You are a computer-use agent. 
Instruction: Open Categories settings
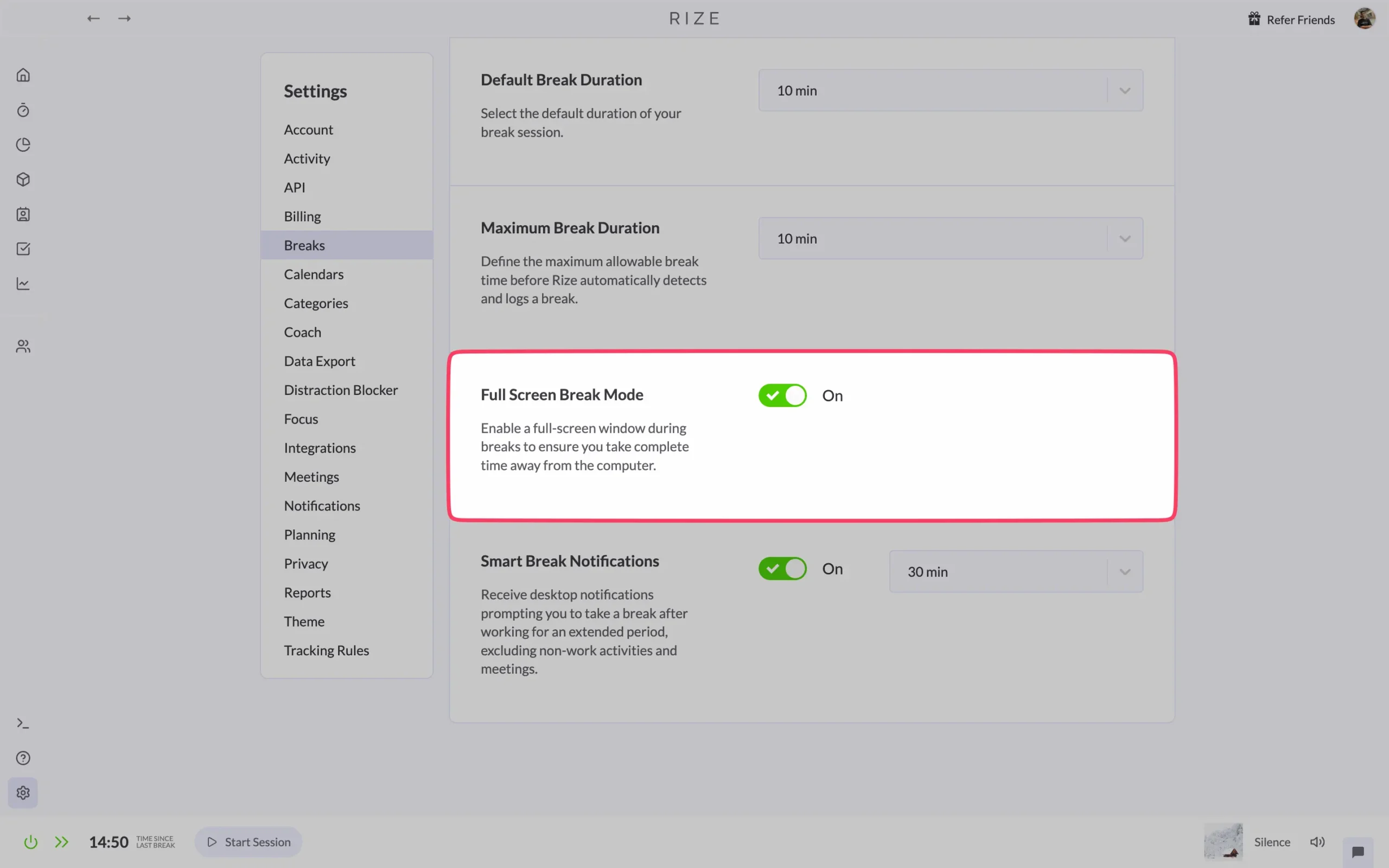pyautogui.click(x=347, y=303)
